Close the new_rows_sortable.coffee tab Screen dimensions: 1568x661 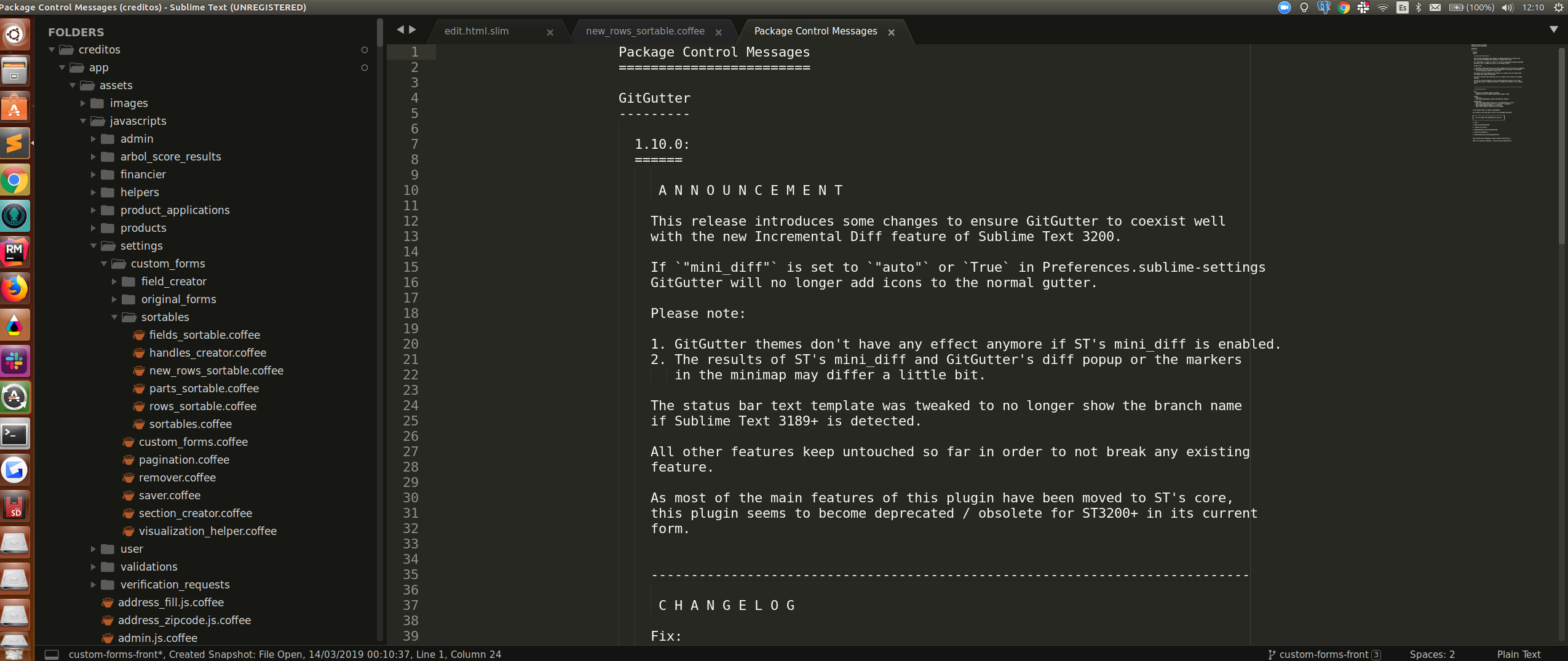(719, 32)
